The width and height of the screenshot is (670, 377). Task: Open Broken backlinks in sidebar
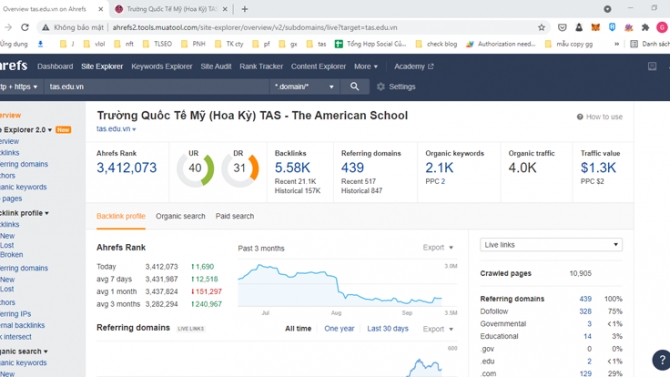point(12,255)
